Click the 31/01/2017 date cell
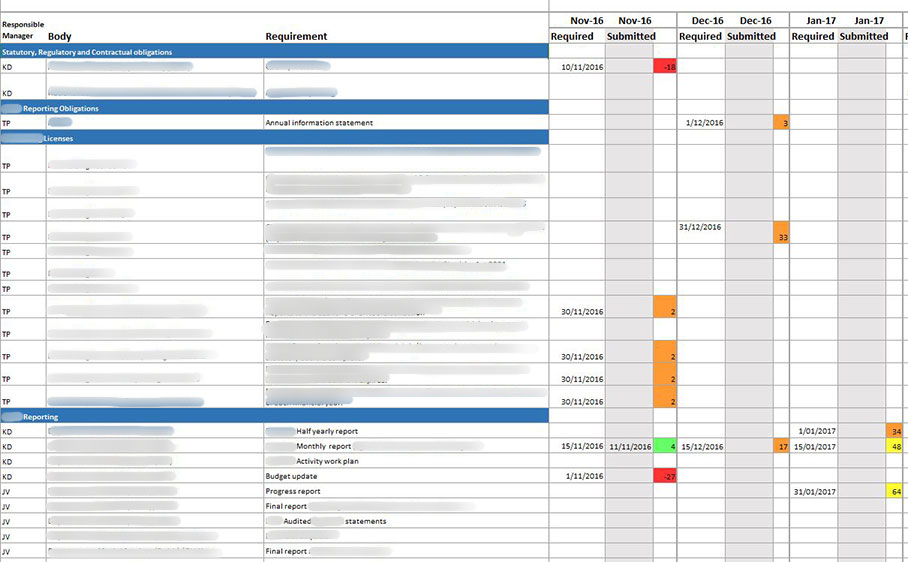Viewport: 908px width, 562px height. point(814,491)
